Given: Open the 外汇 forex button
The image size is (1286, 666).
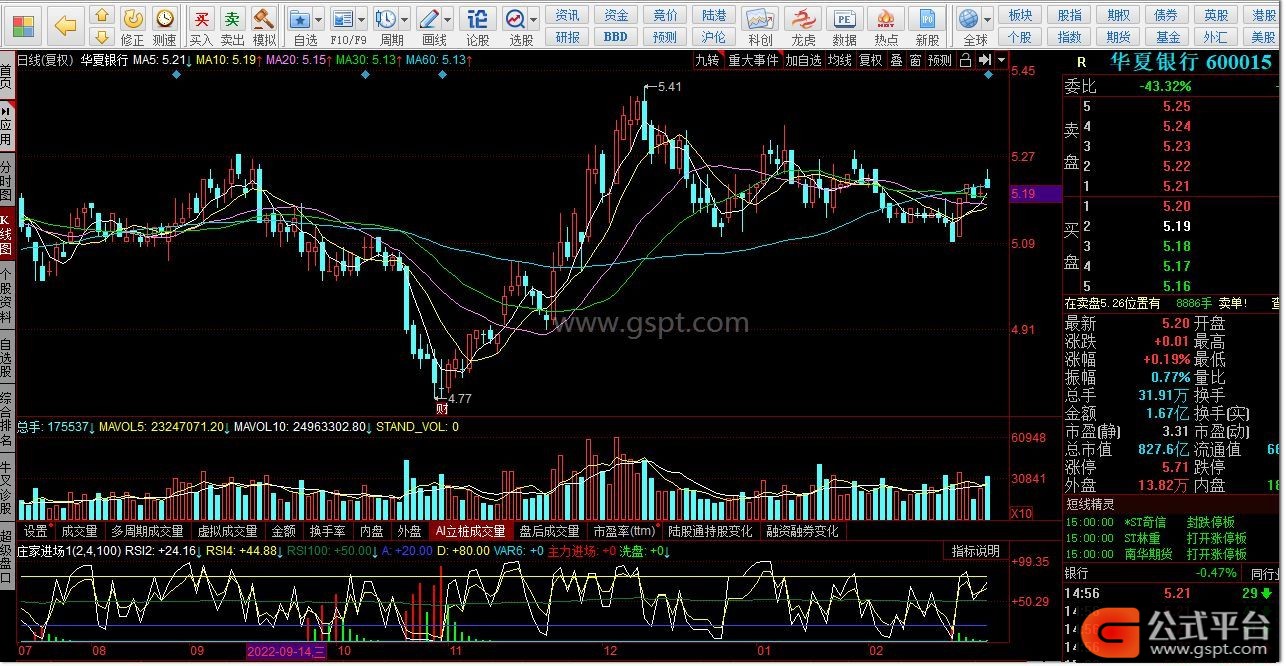Looking at the screenshot, I should (x=1216, y=37).
